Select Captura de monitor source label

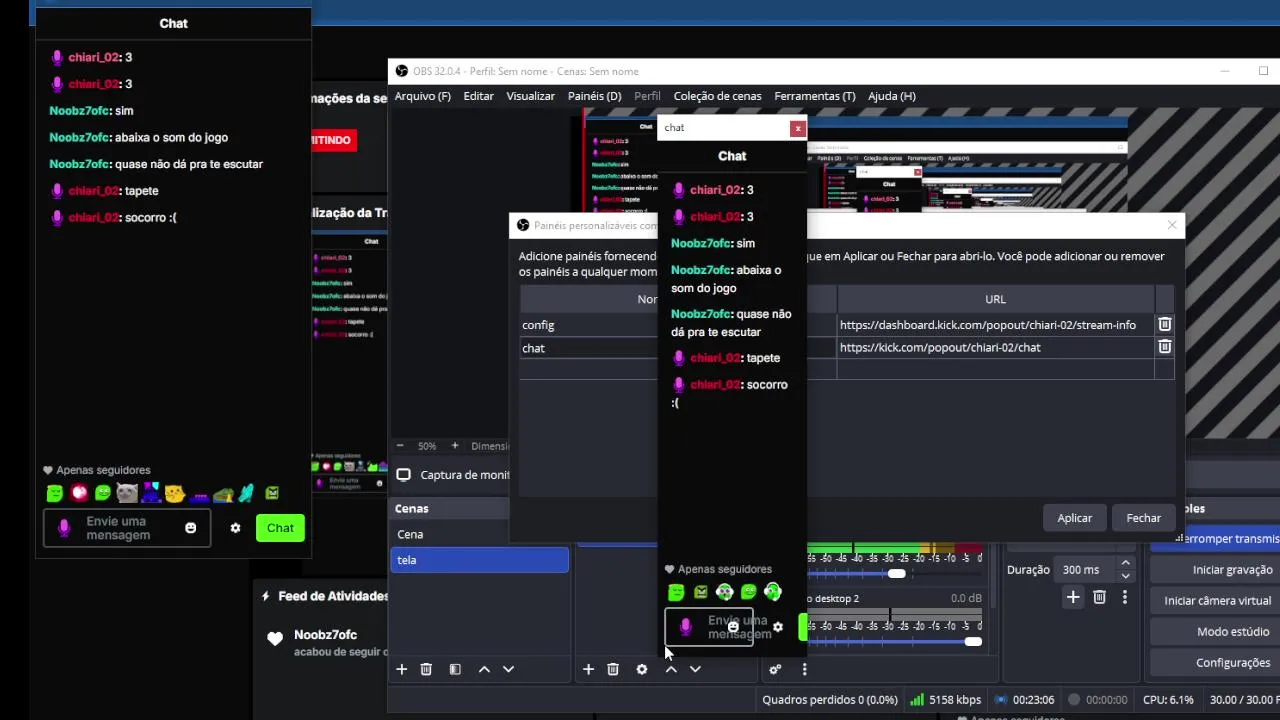click(465, 475)
